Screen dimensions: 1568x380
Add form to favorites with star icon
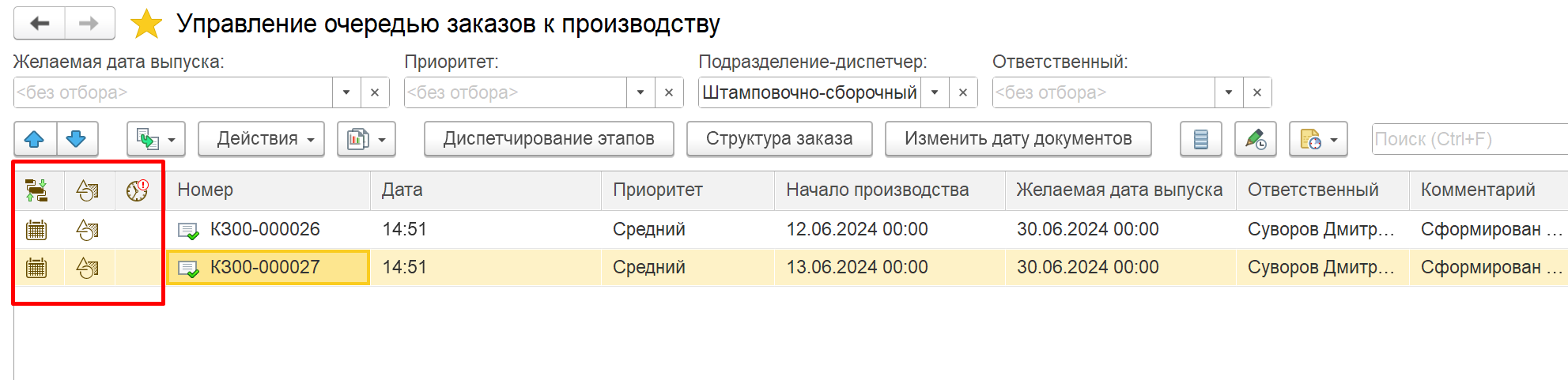point(146,24)
